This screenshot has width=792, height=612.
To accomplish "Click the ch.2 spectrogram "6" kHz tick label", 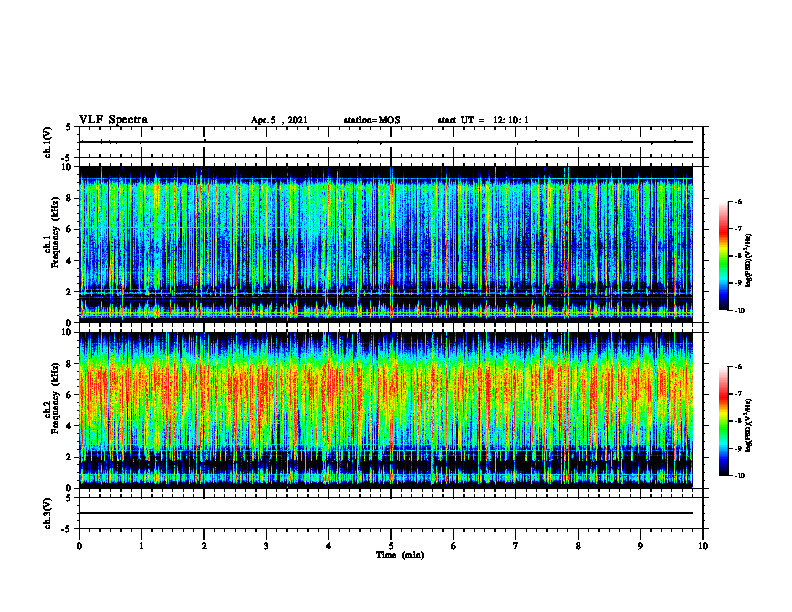I will [69, 395].
